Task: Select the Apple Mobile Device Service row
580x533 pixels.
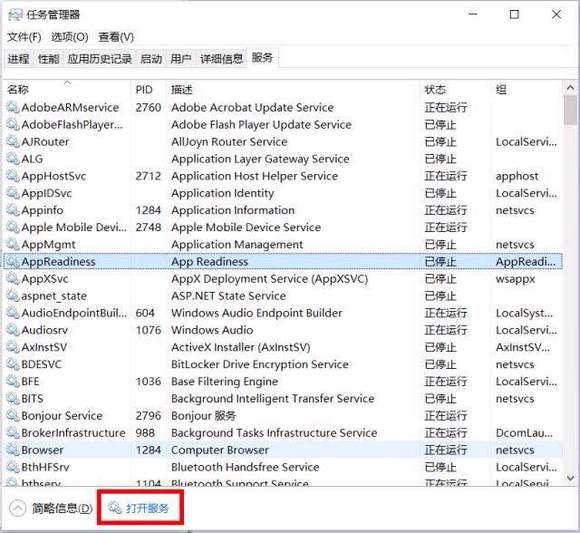Action: (283, 227)
